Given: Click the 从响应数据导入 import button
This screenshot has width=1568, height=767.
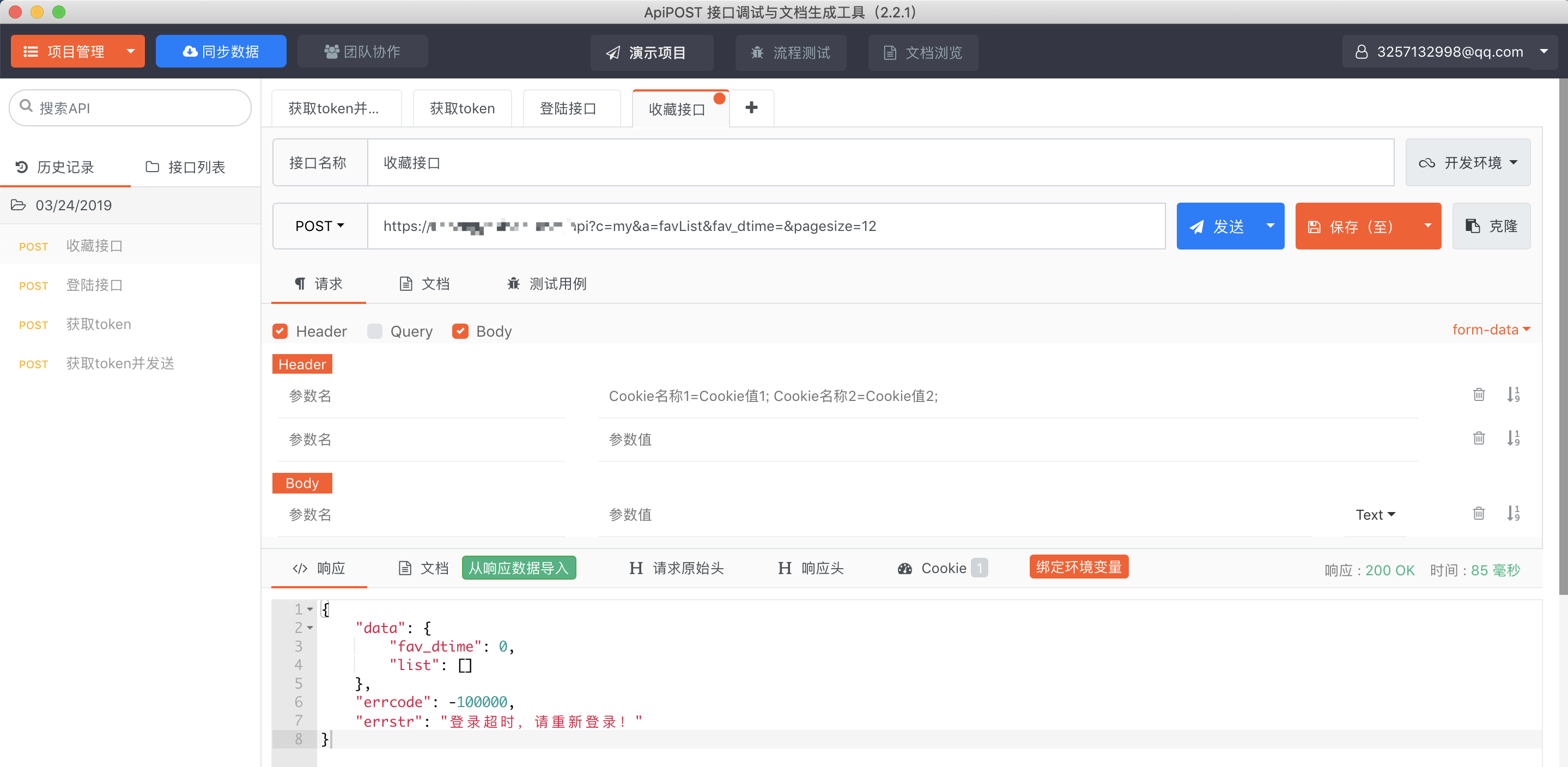Looking at the screenshot, I should (x=519, y=568).
